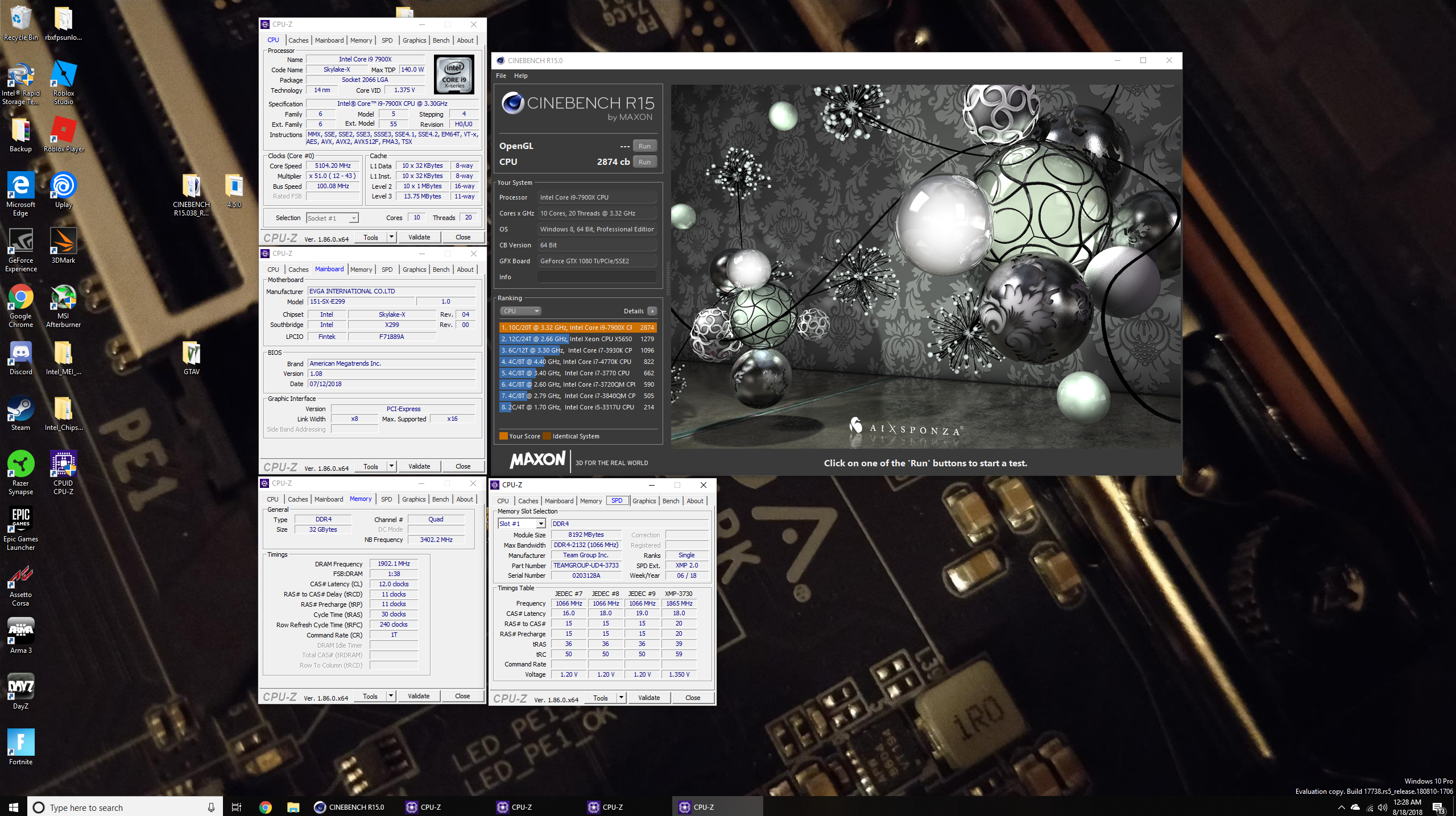
Task: Launch Assetto Corsa shortcut
Action: [20, 585]
